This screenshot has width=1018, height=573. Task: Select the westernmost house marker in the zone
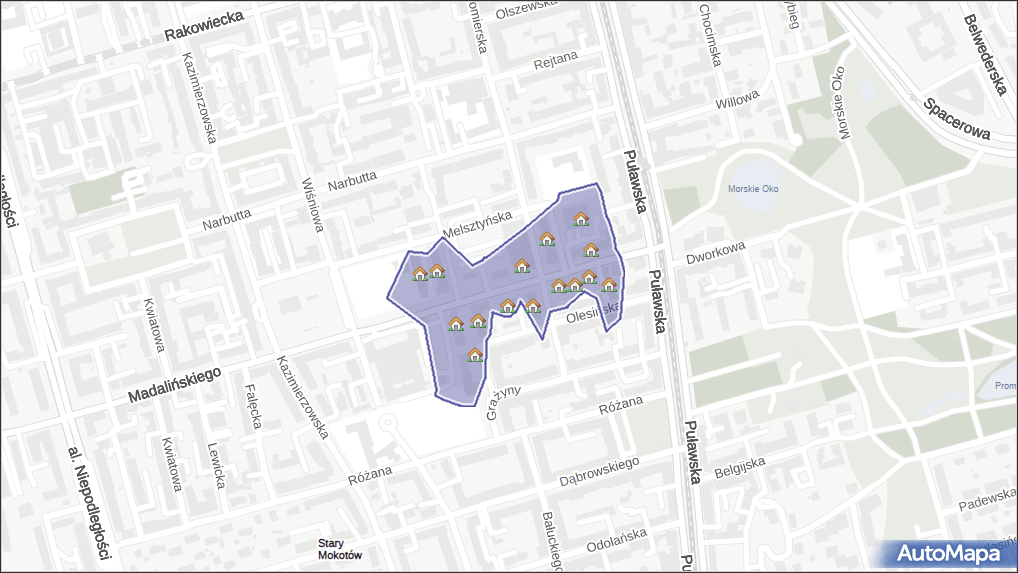pyautogui.click(x=420, y=274)
